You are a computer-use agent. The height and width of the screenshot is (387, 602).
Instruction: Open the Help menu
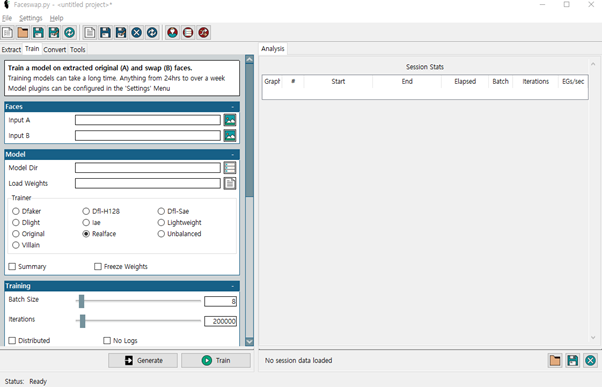click(x=56, y=18)
